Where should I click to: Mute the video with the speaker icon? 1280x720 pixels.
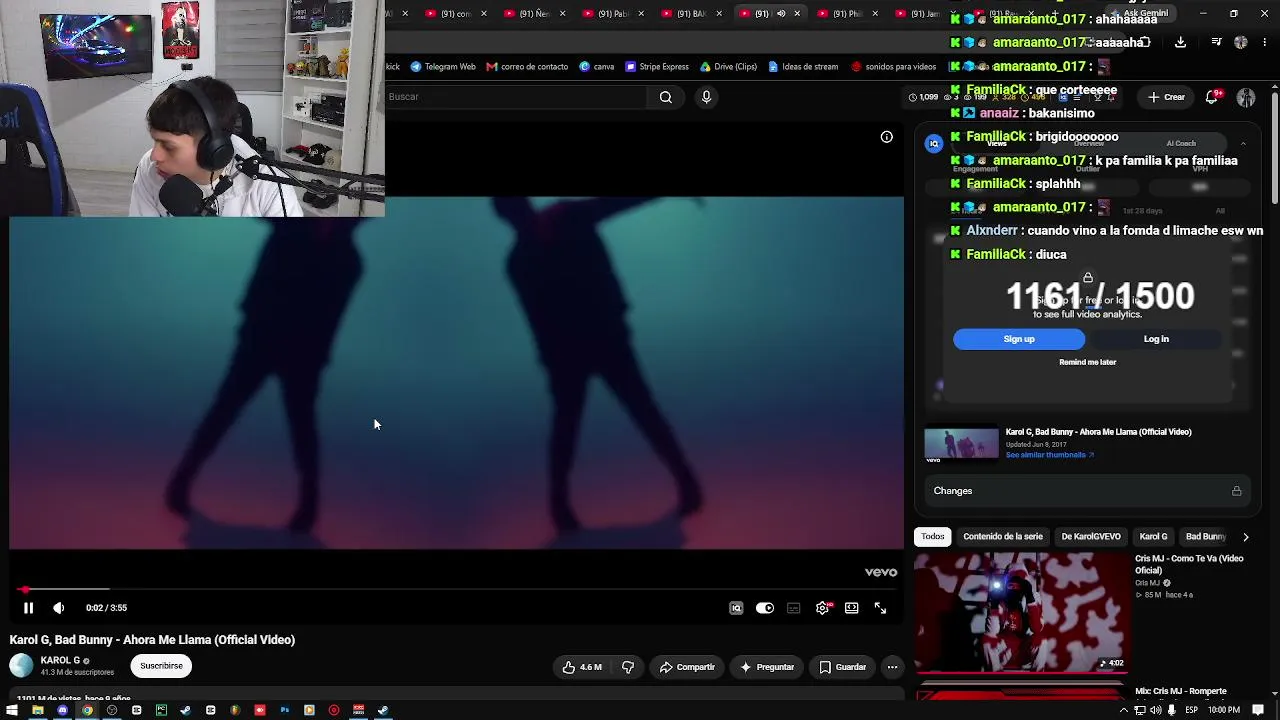59,608
